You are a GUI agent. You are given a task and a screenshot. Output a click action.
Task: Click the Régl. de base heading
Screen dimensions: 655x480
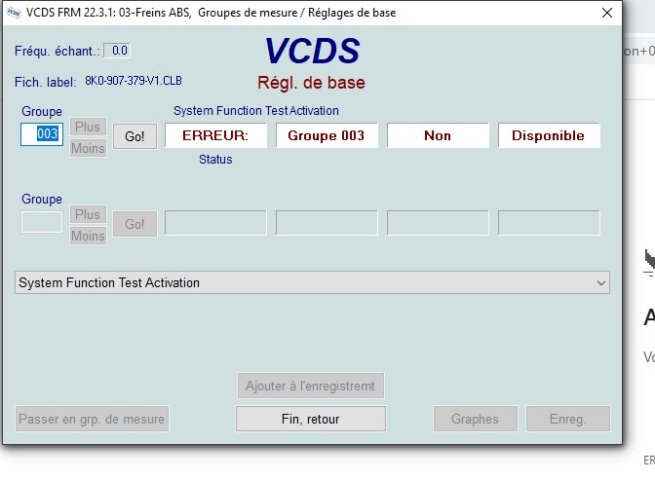[x=311, y=83]
